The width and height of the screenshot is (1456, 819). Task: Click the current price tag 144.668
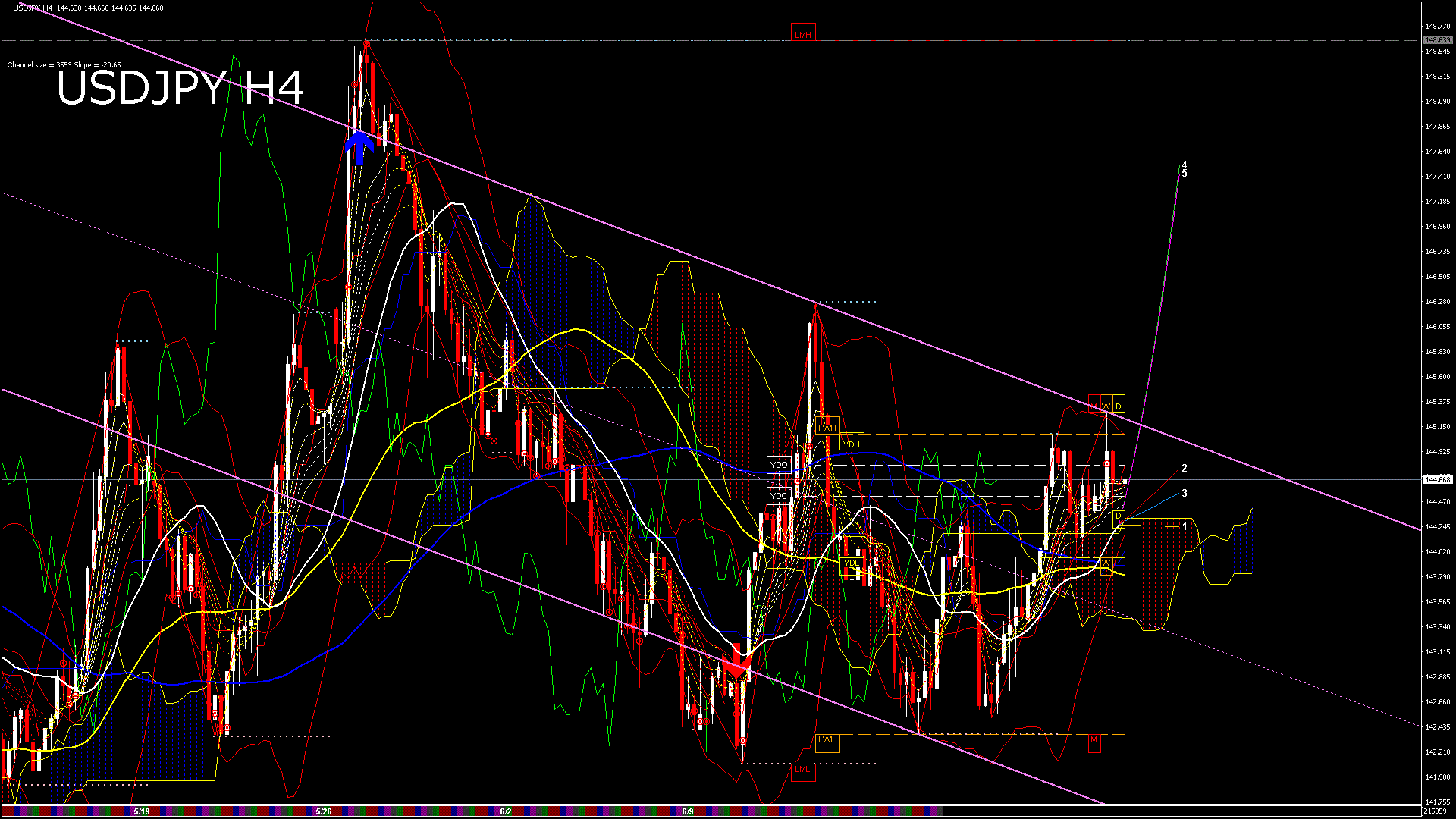coord(1438,479)
